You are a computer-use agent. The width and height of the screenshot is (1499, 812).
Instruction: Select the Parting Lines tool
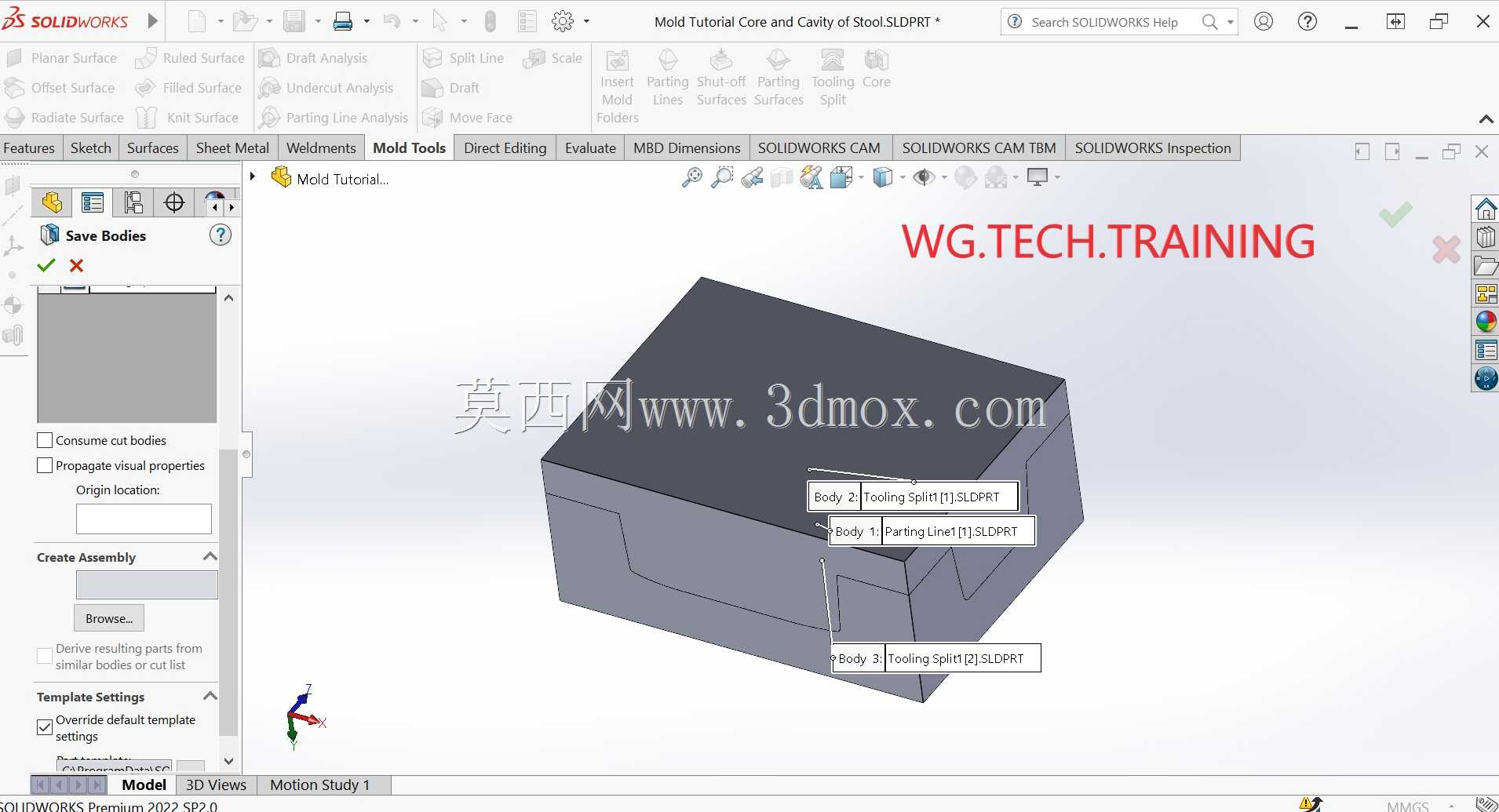click(668, 78)
